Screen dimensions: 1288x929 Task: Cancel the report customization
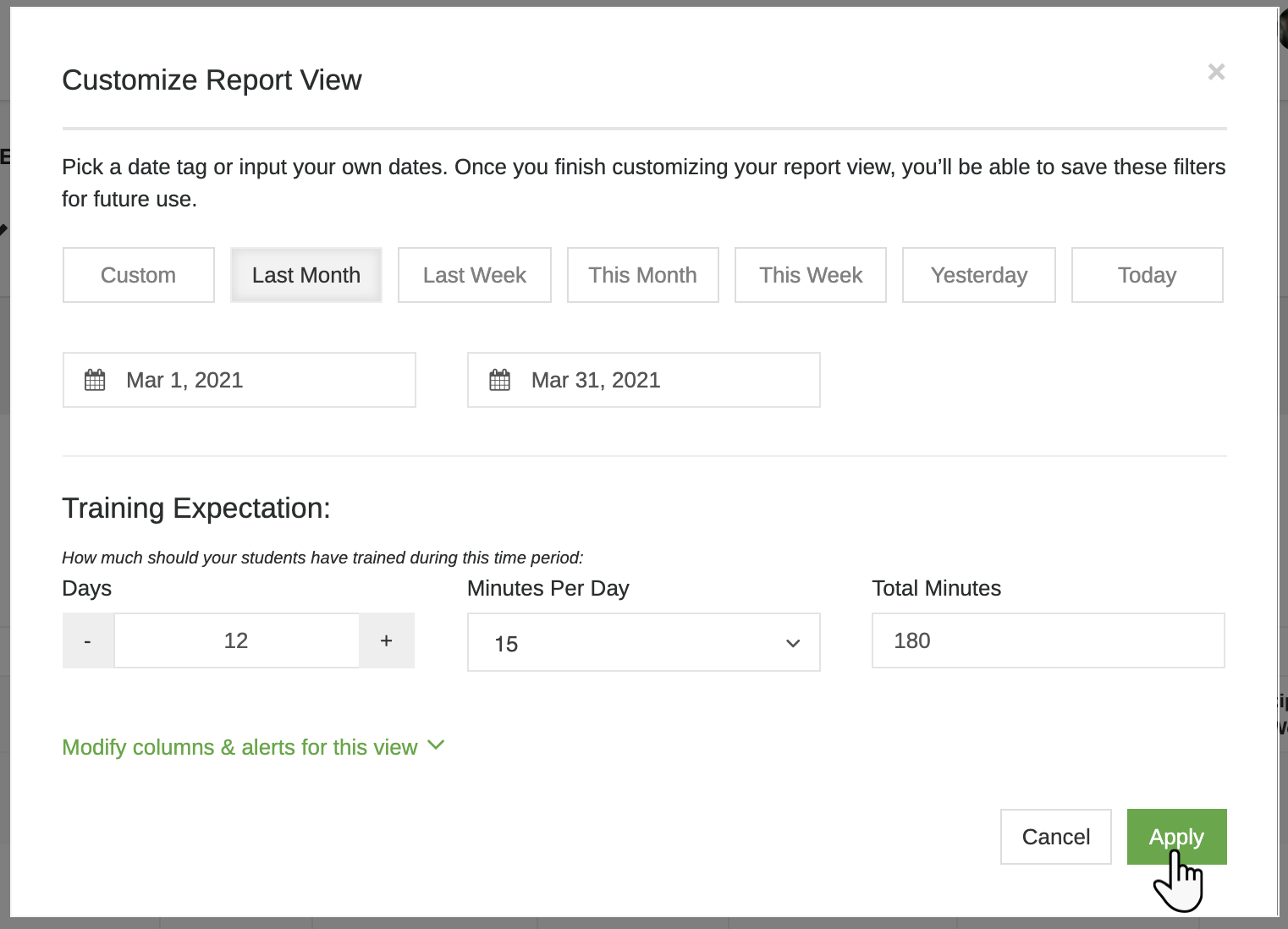(1055, 837)
